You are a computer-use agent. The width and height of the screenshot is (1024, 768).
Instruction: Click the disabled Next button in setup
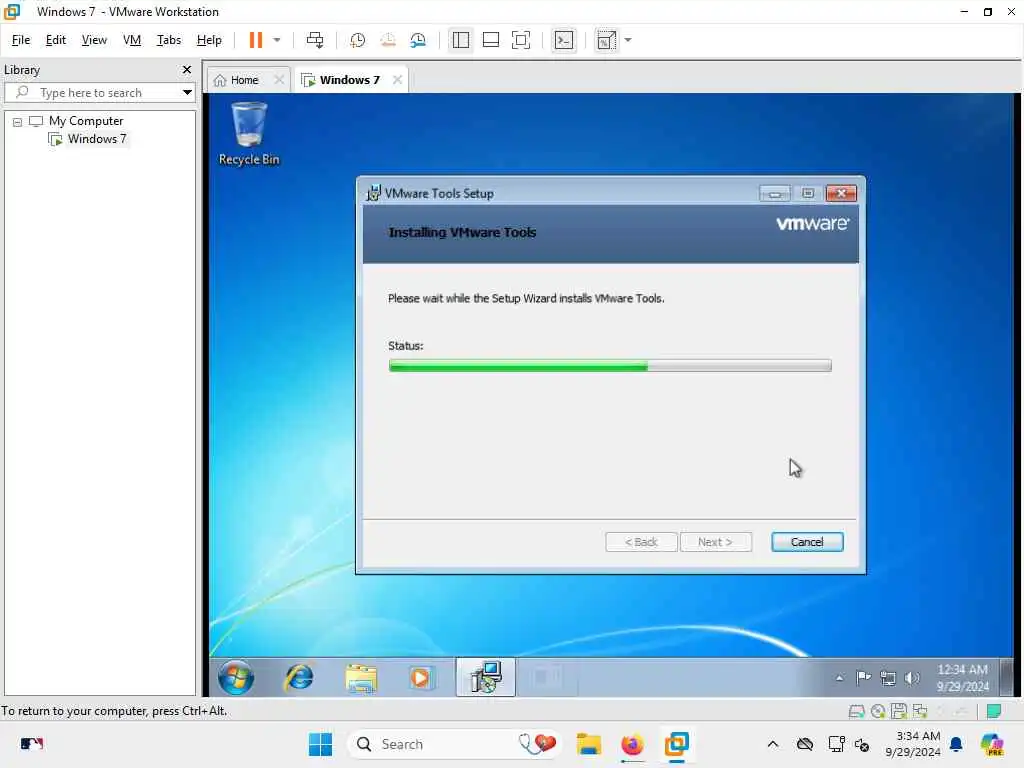point(715,542)
